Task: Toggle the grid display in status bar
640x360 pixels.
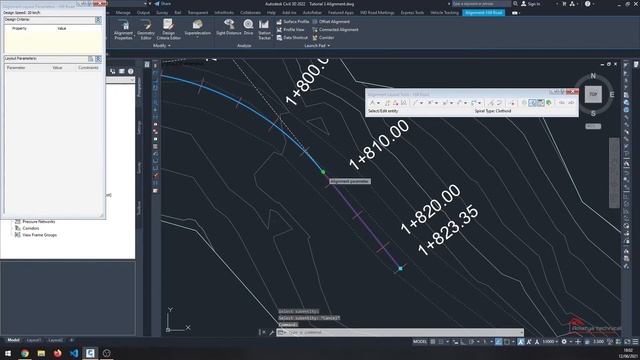Action: click(433, 342)
